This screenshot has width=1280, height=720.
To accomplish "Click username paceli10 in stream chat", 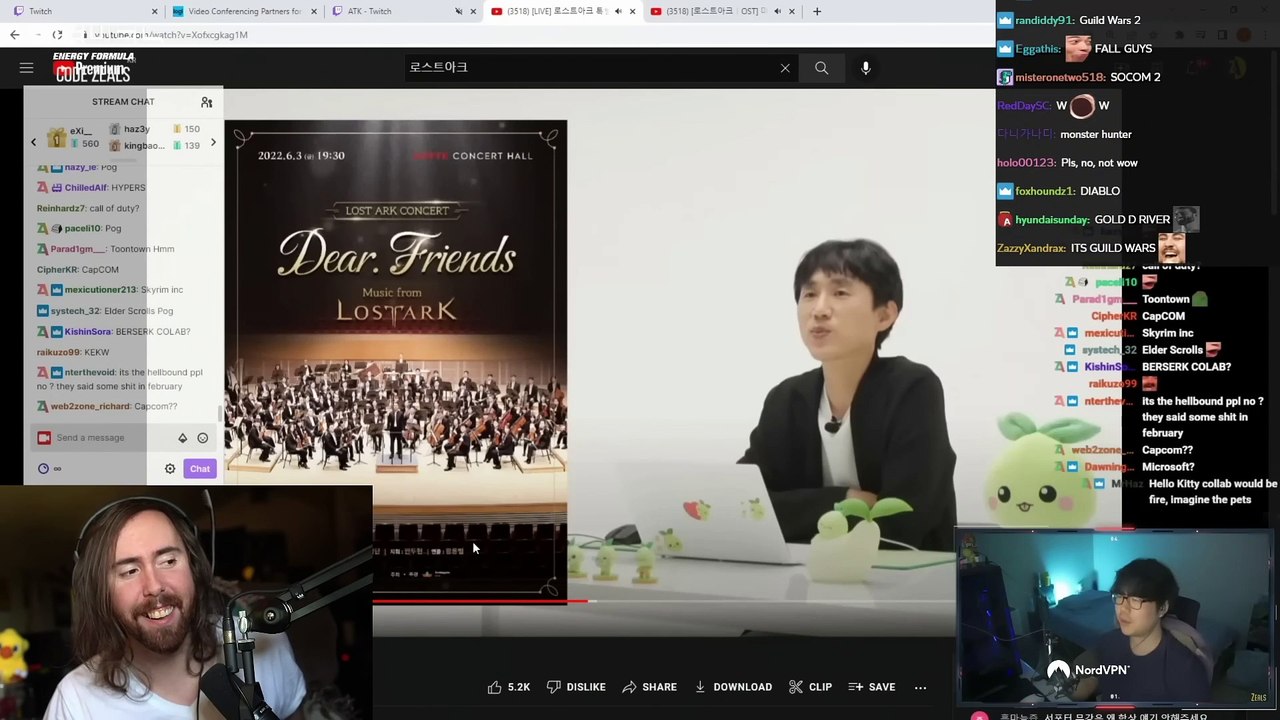I will pyautogui.click(x=83, y=228).
